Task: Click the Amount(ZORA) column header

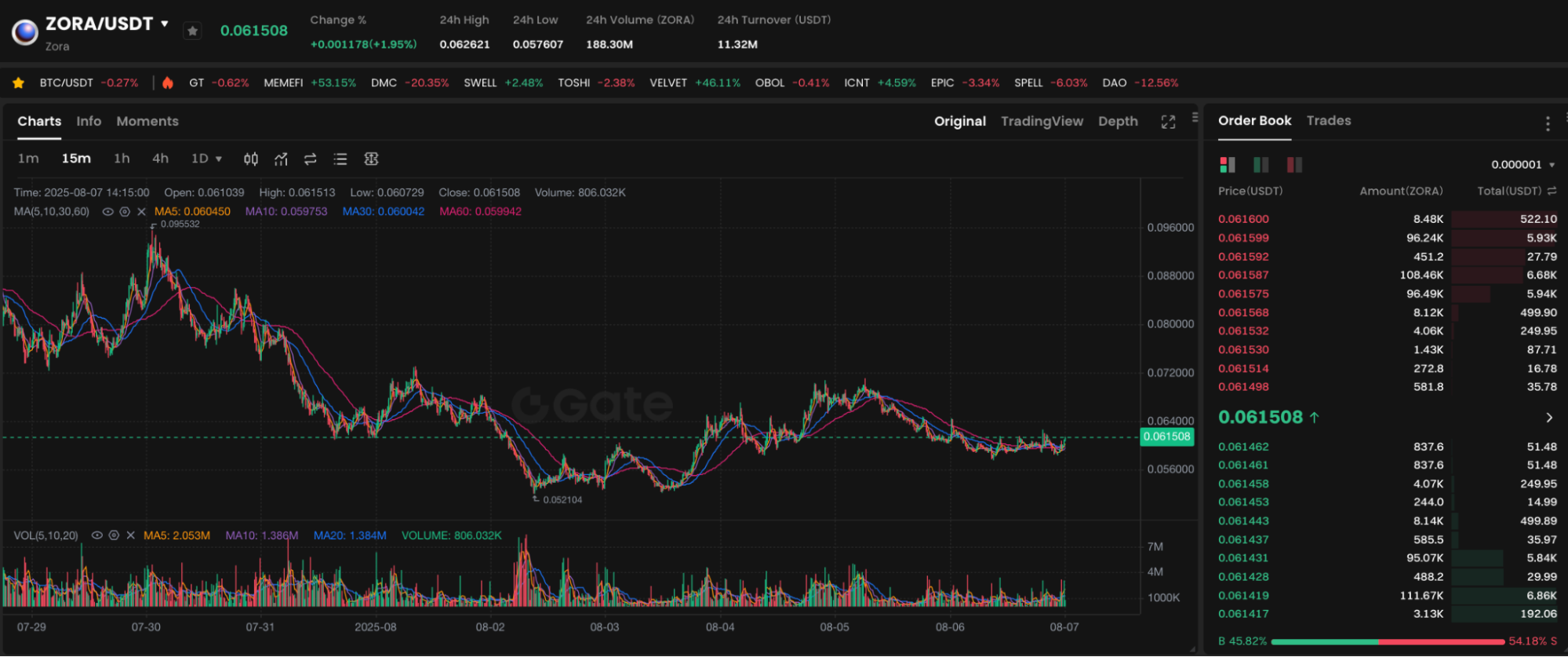Action: [x=1401, y=192]
